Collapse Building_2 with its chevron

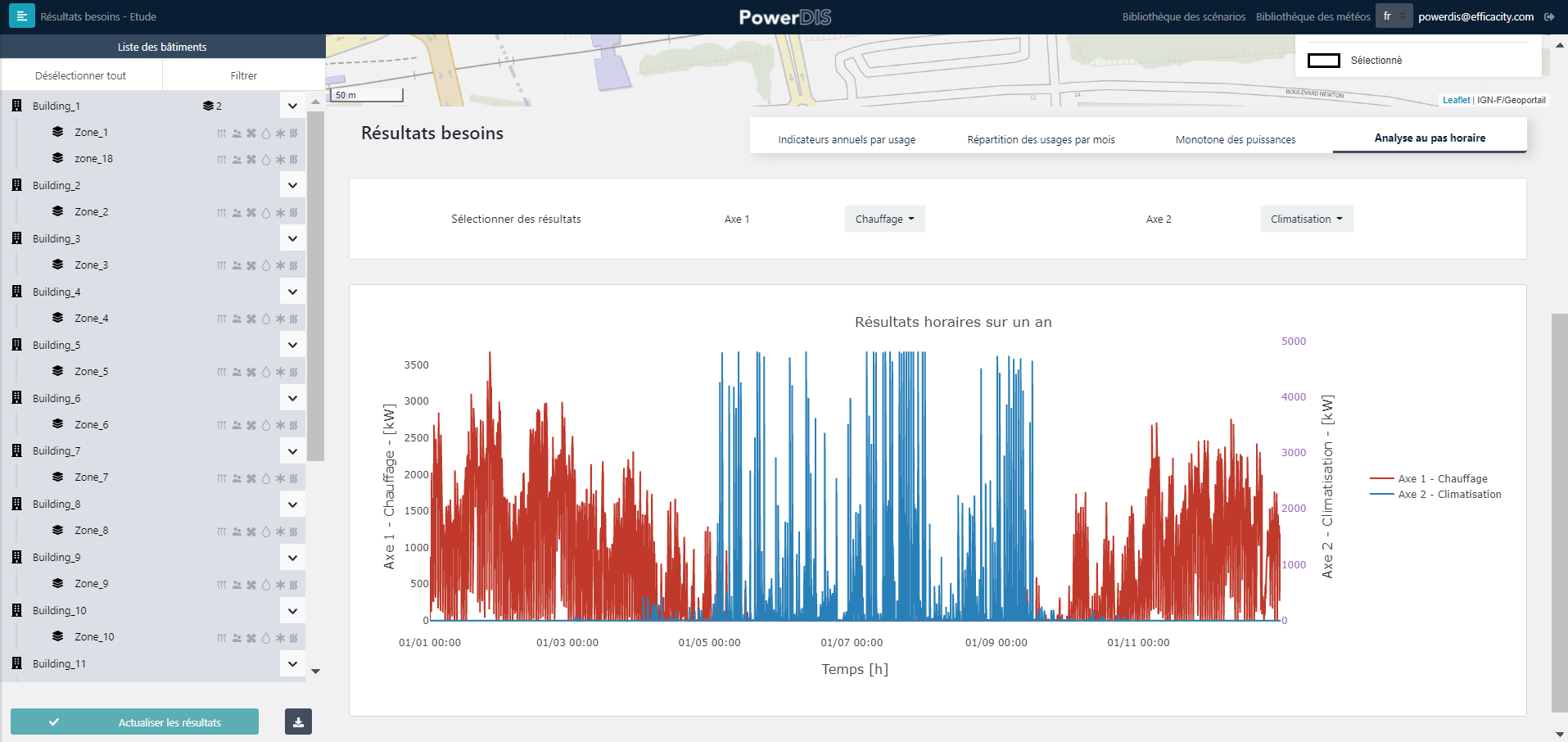(x=292, y=185)
